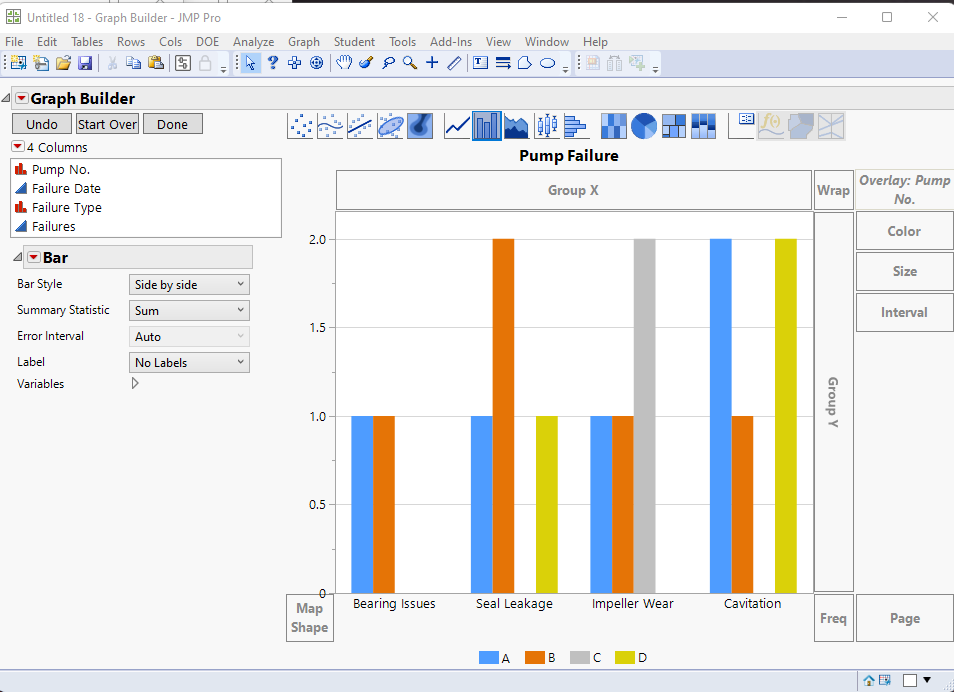Select the Help question mark tool
Viewport: 954px width, 692px height.
(273, 63)
